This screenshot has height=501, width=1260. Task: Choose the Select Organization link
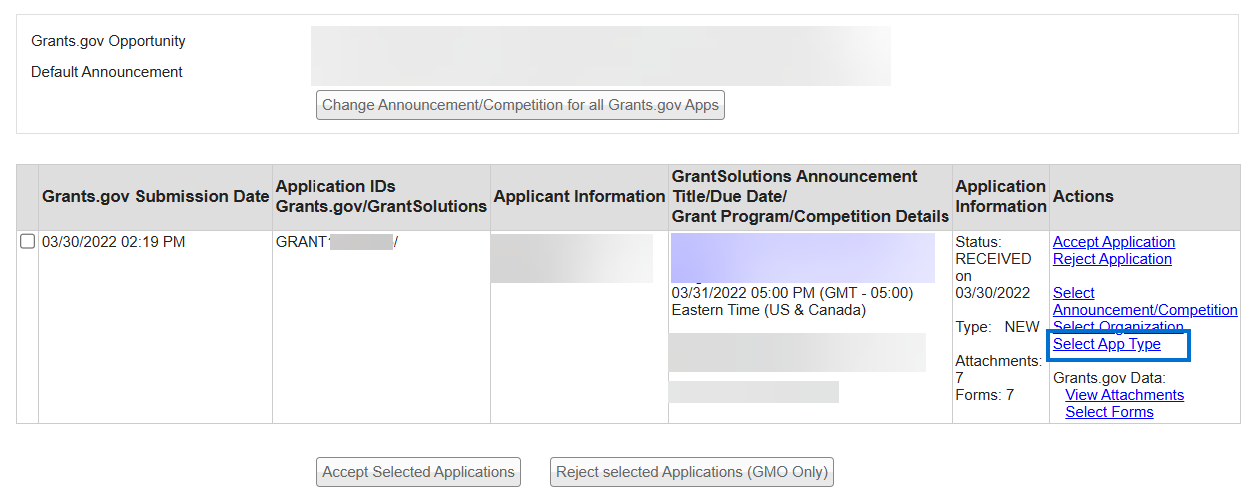point(1118,327)
